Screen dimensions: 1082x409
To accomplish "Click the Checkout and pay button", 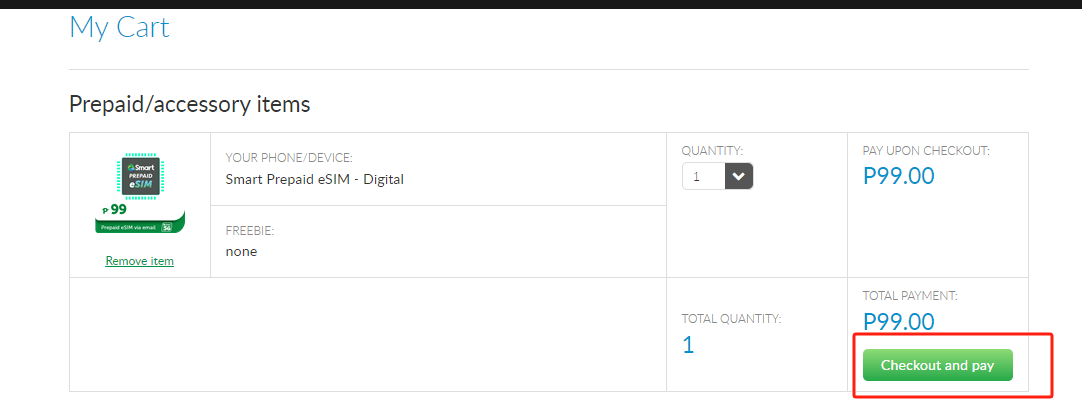I will [937, 365].
